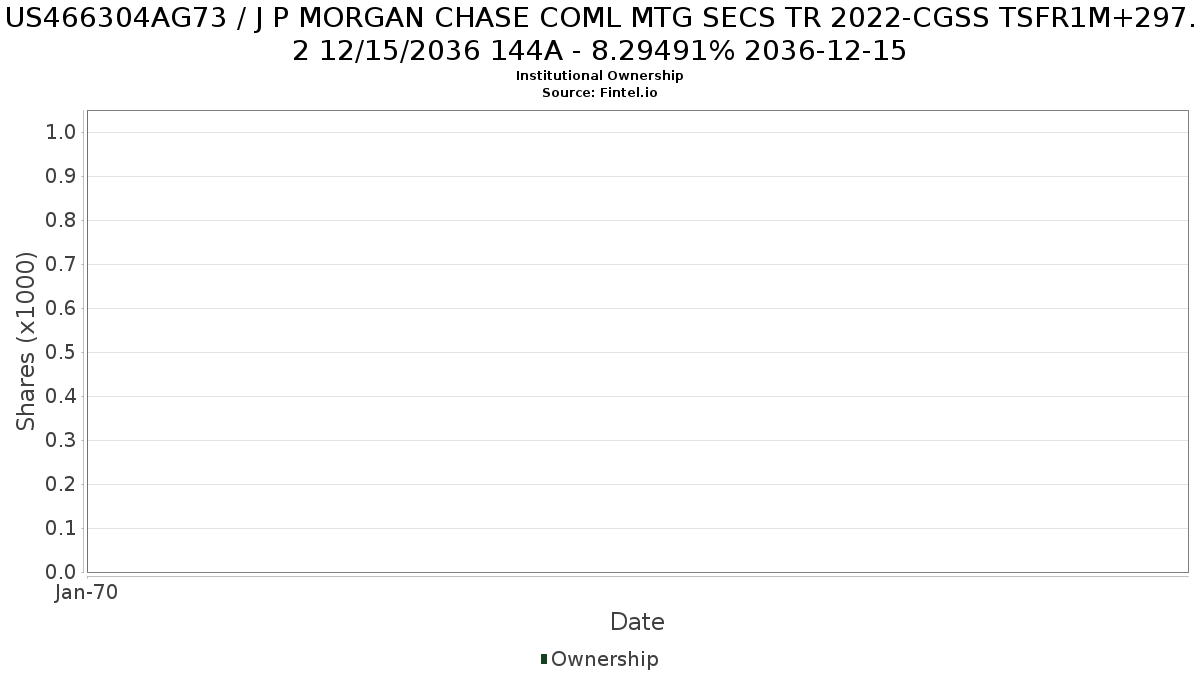Click the green Ownership legend swatch

tap(544, 659)
